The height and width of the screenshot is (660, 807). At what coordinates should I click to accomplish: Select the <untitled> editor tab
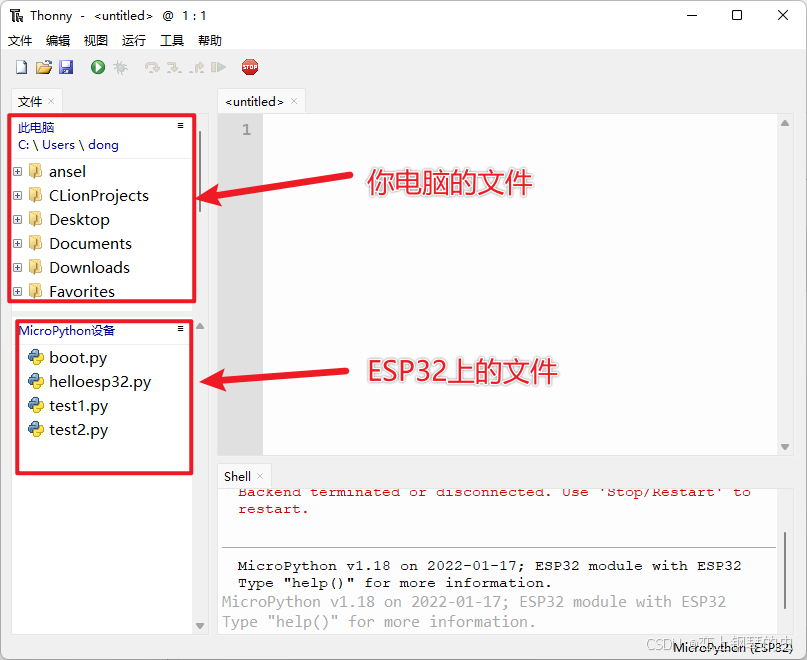[x=254, y=101]
